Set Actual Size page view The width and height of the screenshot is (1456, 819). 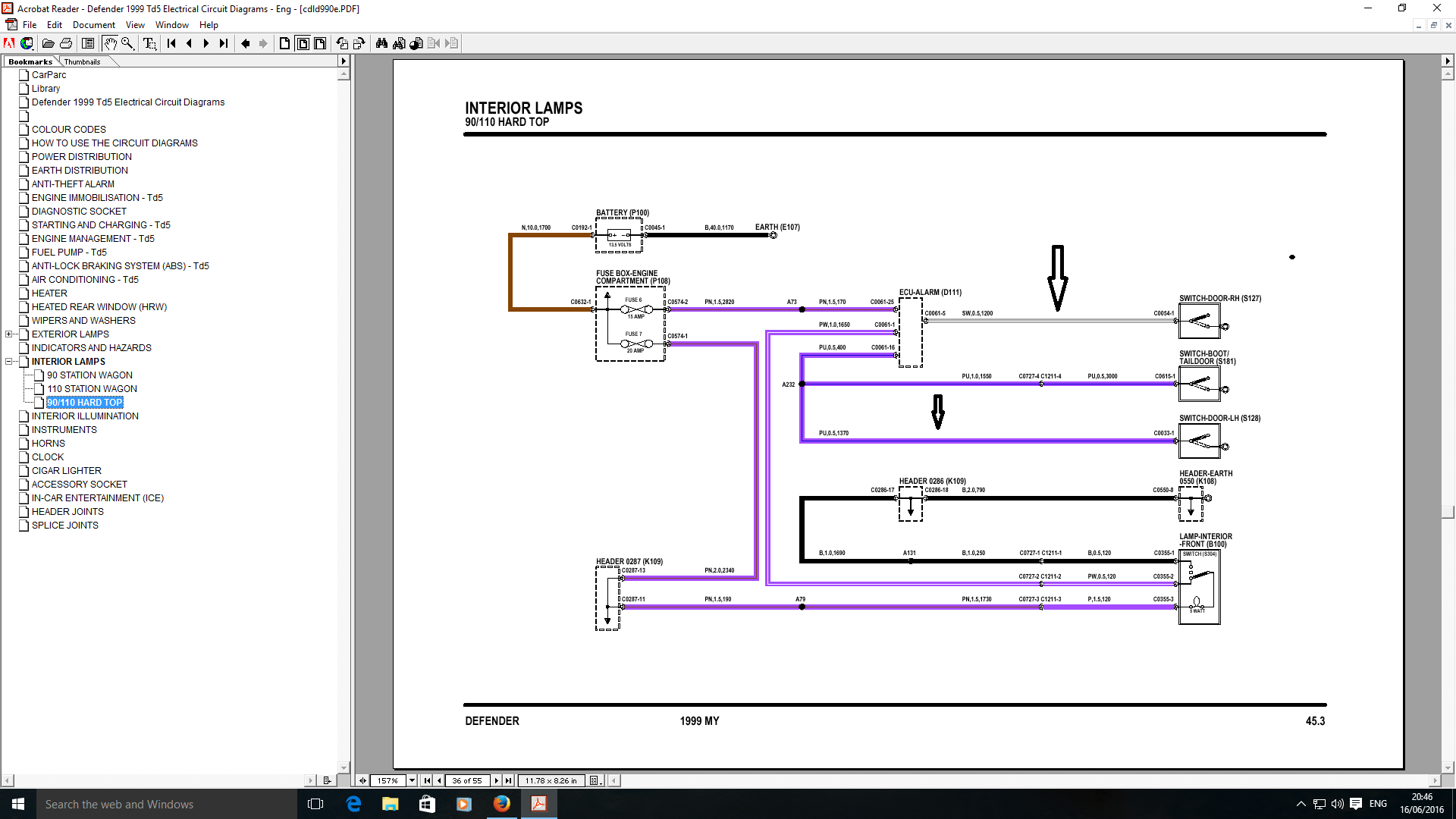(x=284, y=43)
